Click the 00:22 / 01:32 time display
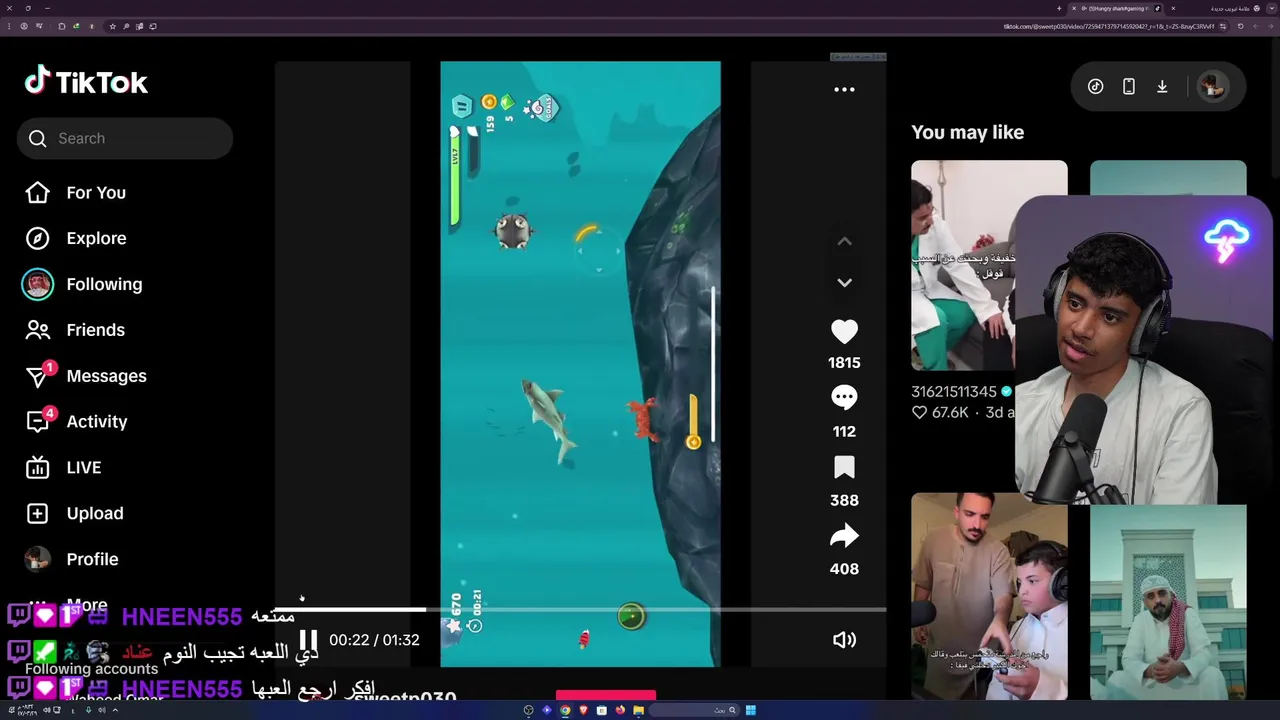This screenshot has width=1280, height=720. pos(374,640)
